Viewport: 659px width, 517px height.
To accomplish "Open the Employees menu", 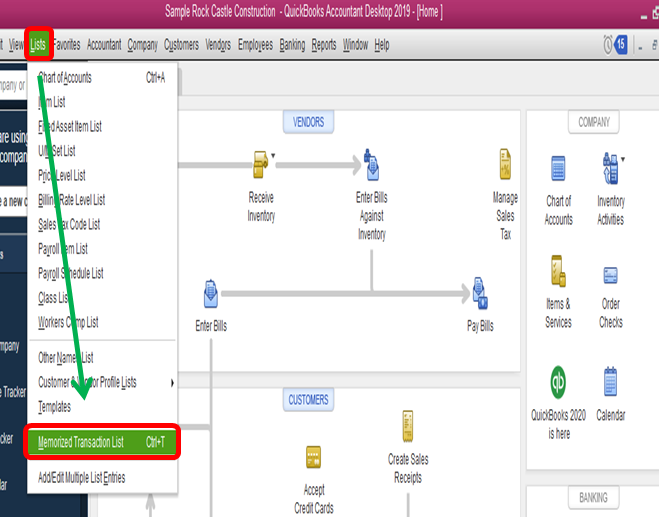I will click(x=255, y=45).
